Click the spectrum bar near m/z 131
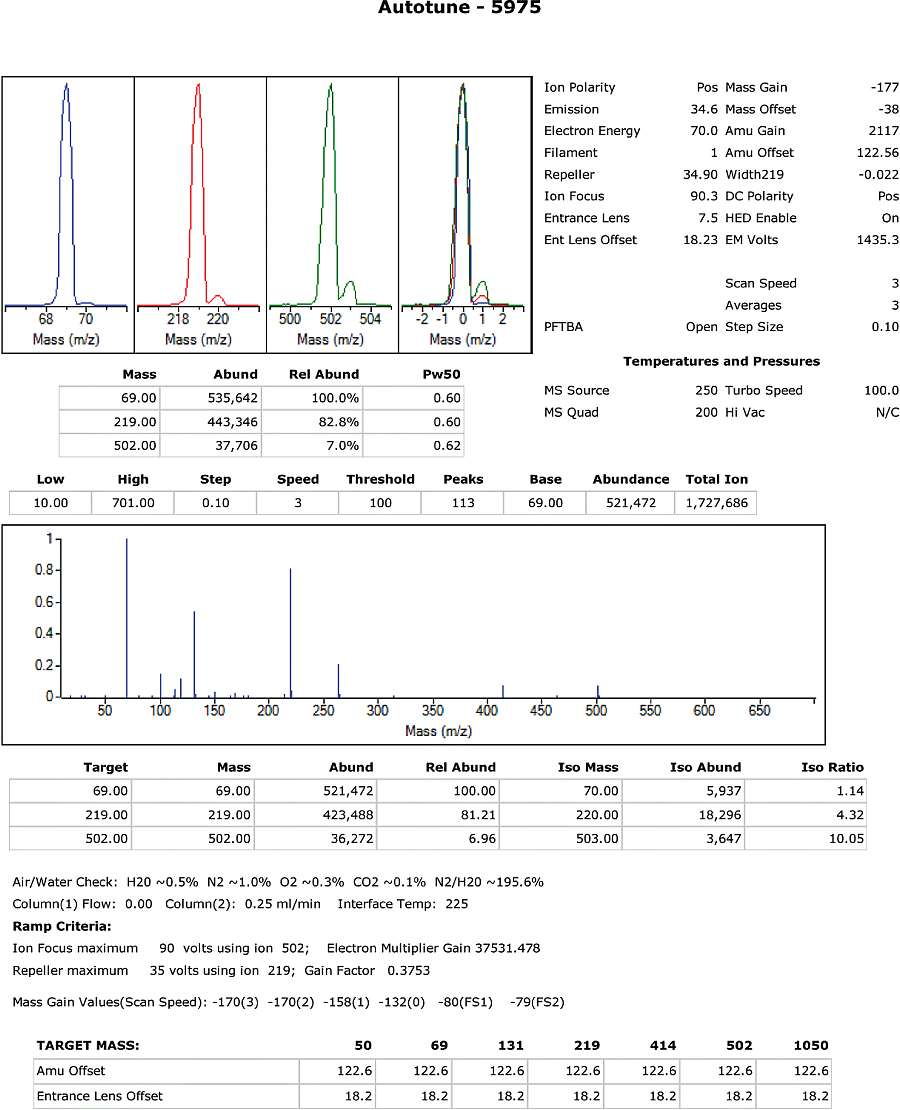The image size is (900, 1110). coord(194,655)
